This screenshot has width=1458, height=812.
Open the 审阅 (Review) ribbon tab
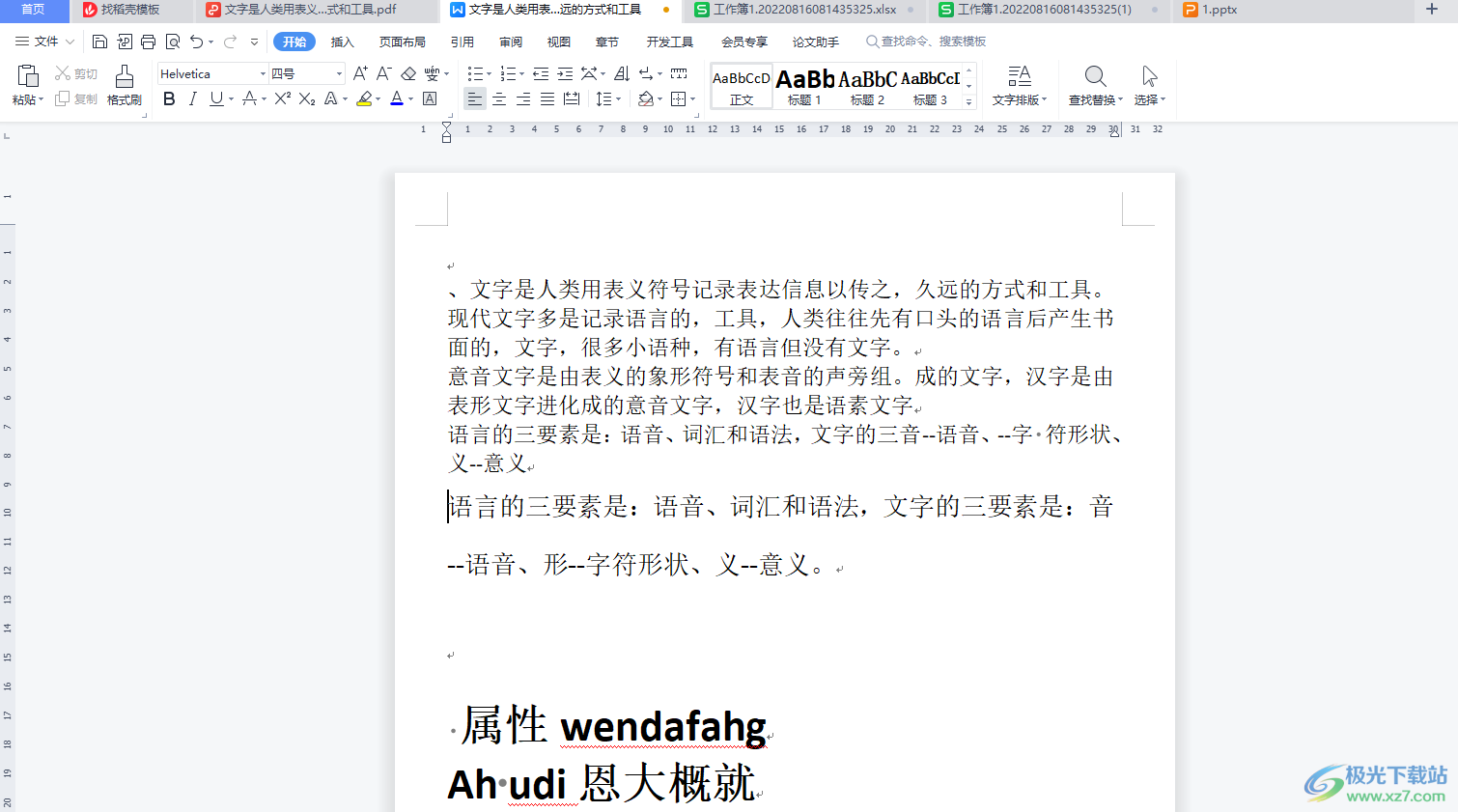(511, 42)
